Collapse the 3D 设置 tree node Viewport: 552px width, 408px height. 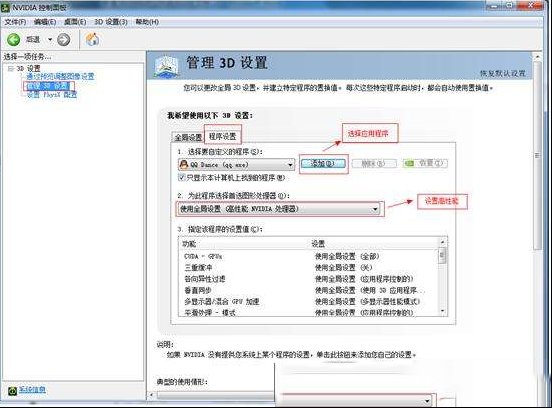click(11, 68)
